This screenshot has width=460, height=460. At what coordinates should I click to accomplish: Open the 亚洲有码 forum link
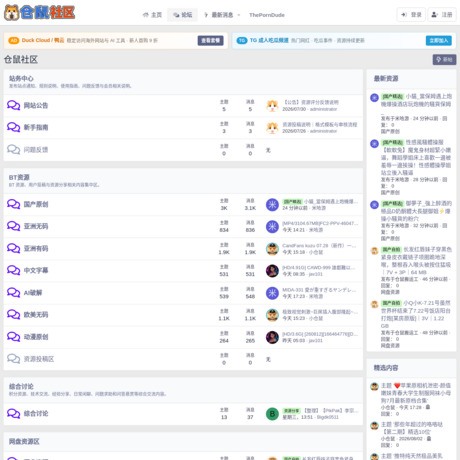[x=36, y=248]
